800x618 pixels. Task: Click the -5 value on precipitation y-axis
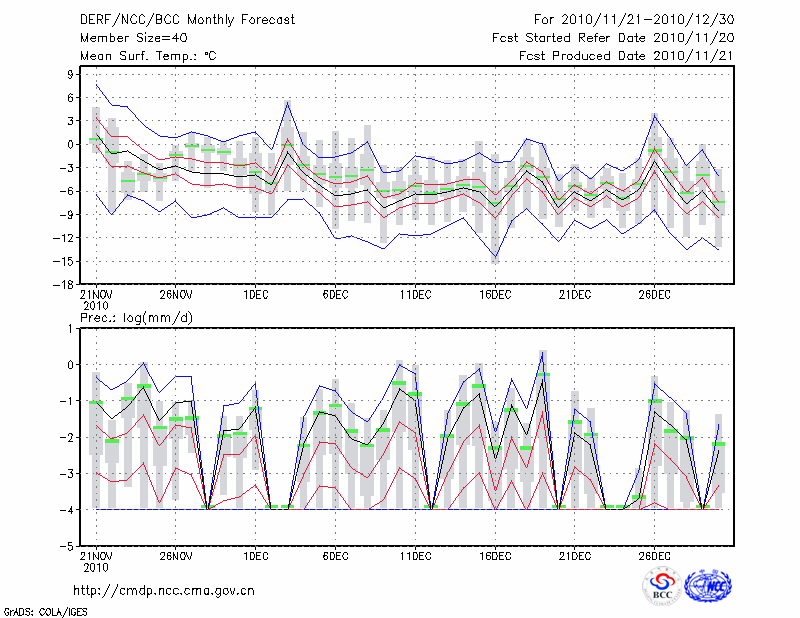70,546
